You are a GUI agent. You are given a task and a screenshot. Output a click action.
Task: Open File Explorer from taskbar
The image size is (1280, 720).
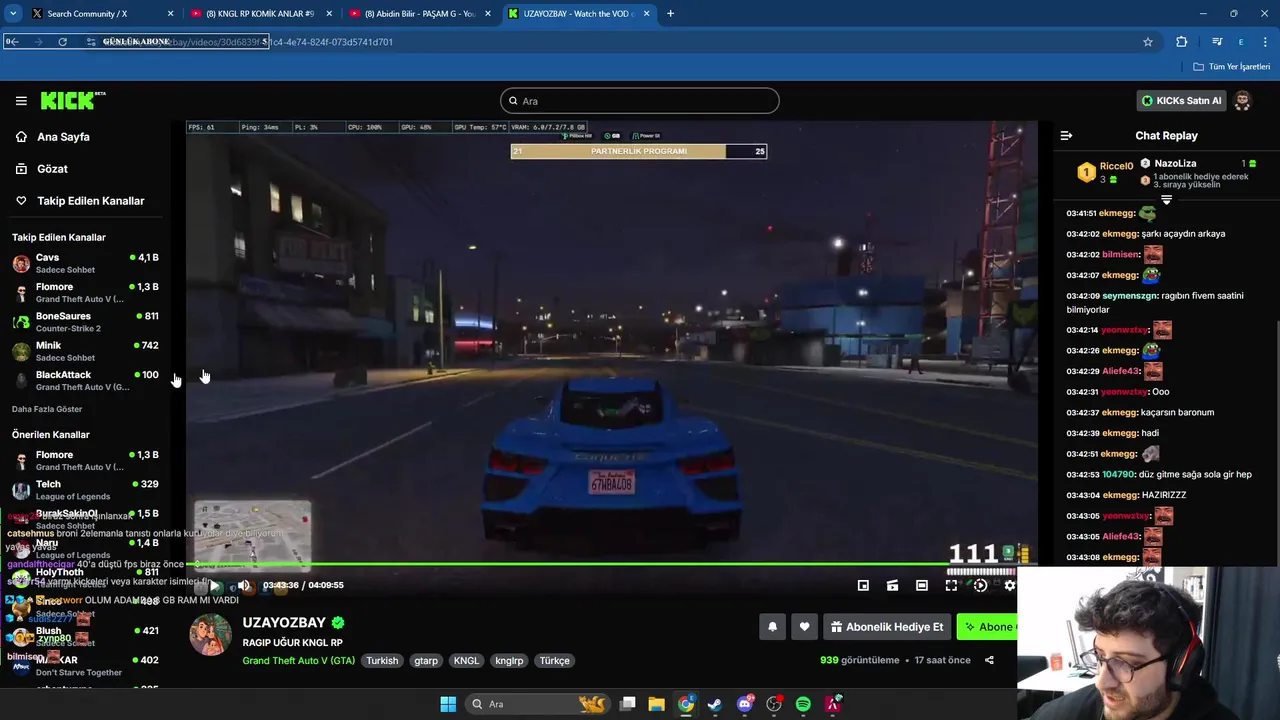(657, 704)
